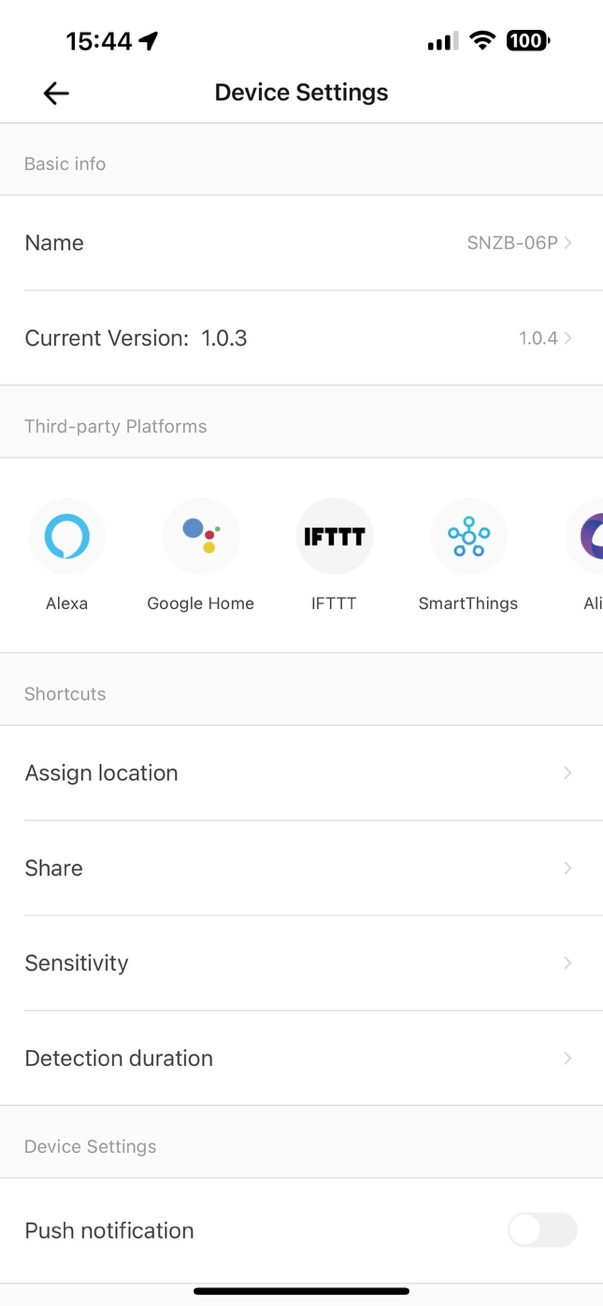Screen dimensions: 603x1306
Task: Open the Share option
Action: pyautogui.click(x=301, y=868)
